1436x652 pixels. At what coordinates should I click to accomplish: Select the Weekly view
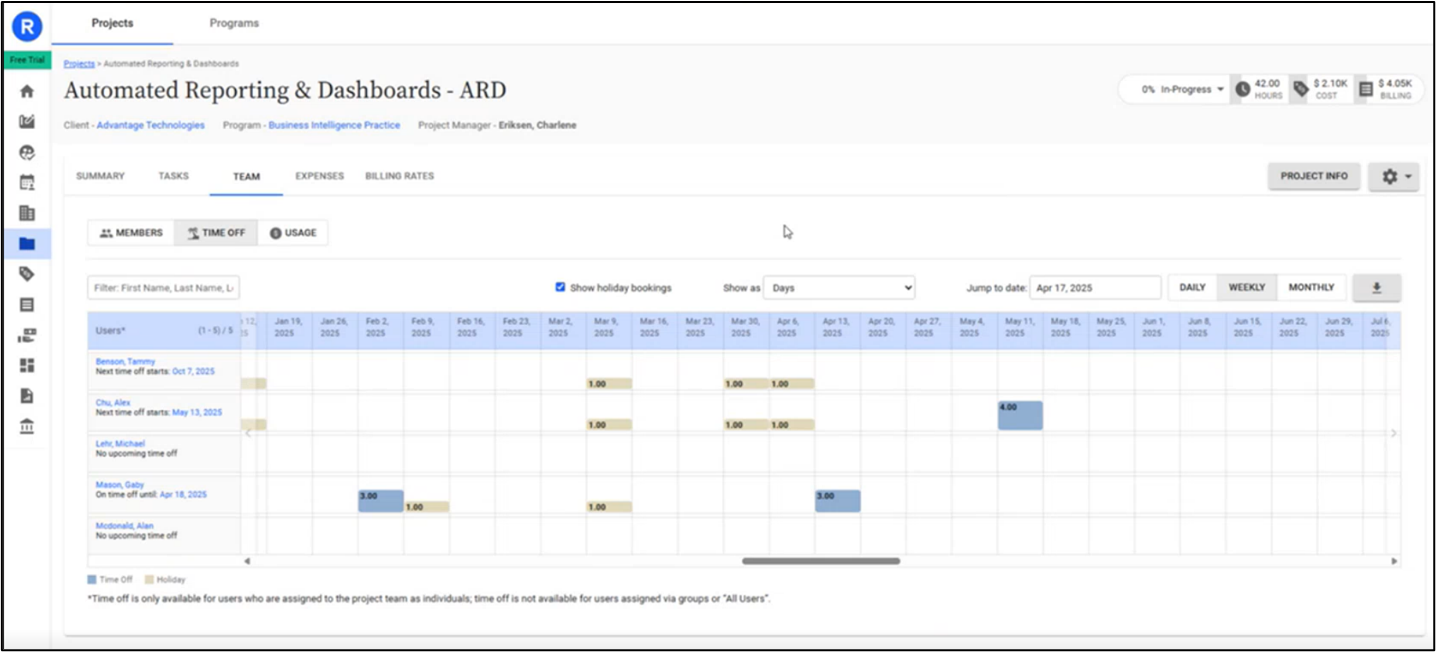(x=1246, y=288)
